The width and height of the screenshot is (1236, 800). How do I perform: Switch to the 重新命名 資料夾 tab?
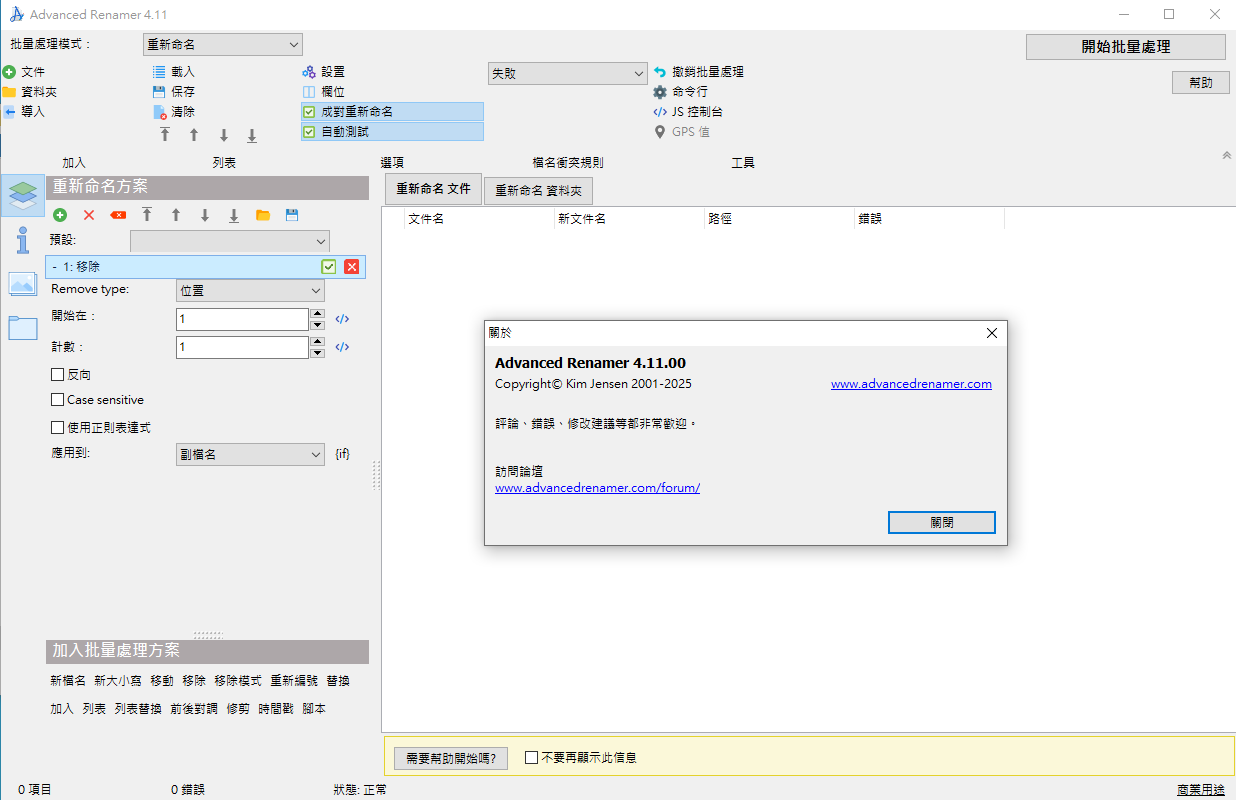tap(538, 190)
